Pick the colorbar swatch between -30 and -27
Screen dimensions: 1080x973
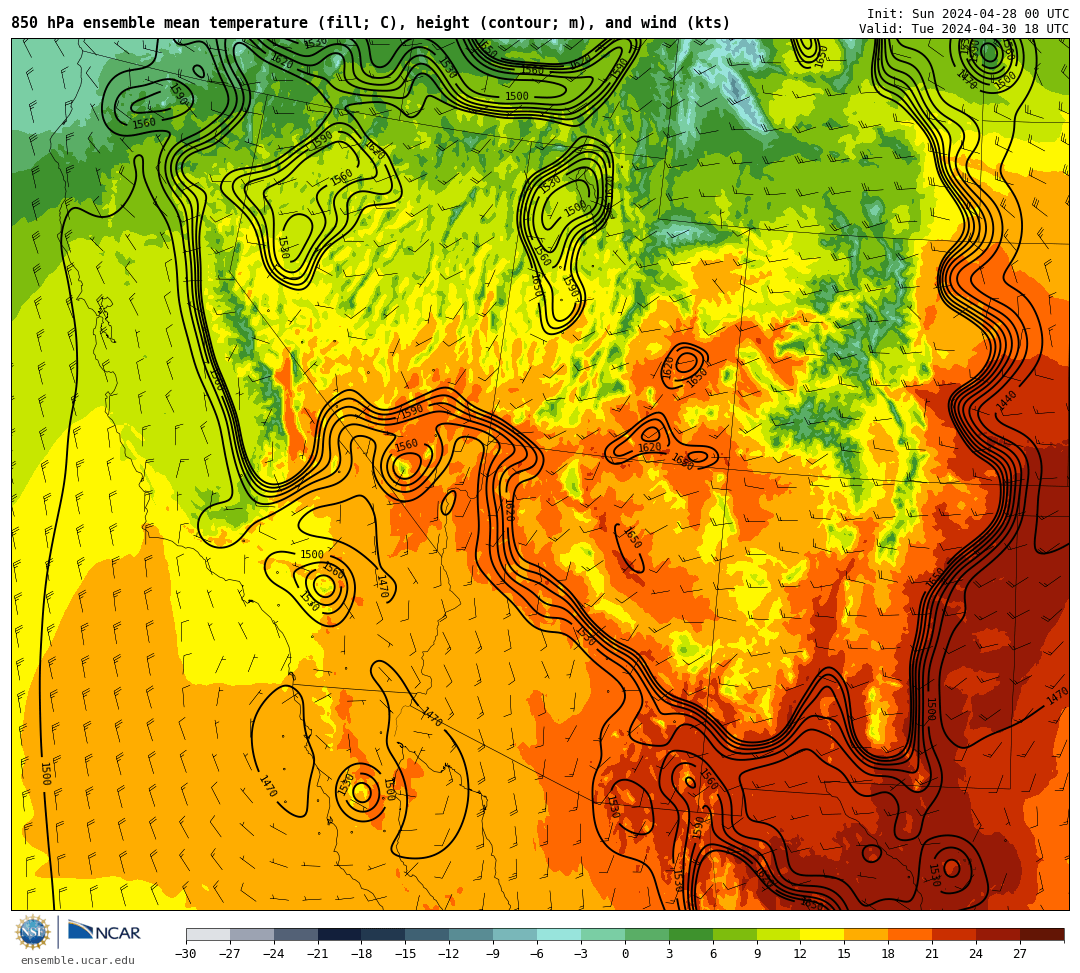click(208, 934)
